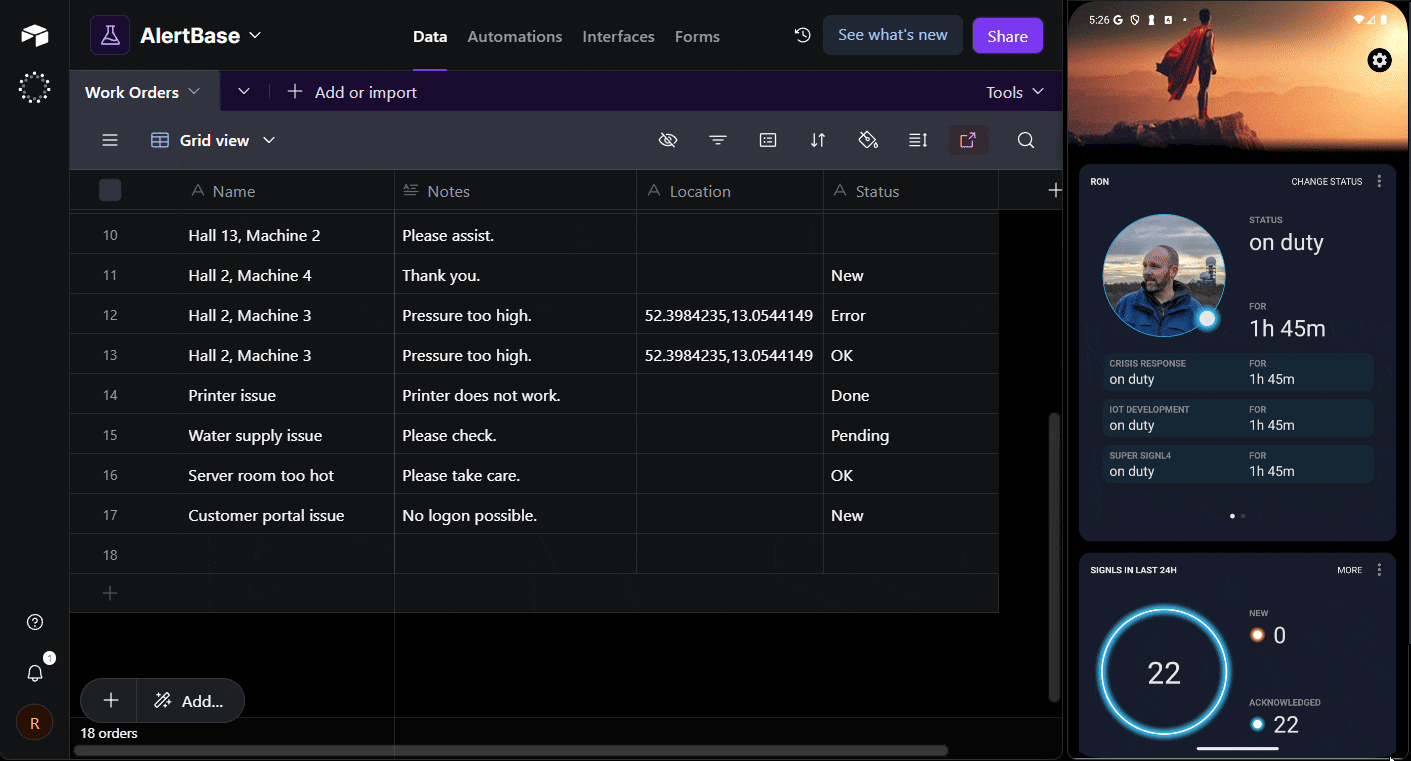Click the Share and sync view icon

(x=968, y=140)
